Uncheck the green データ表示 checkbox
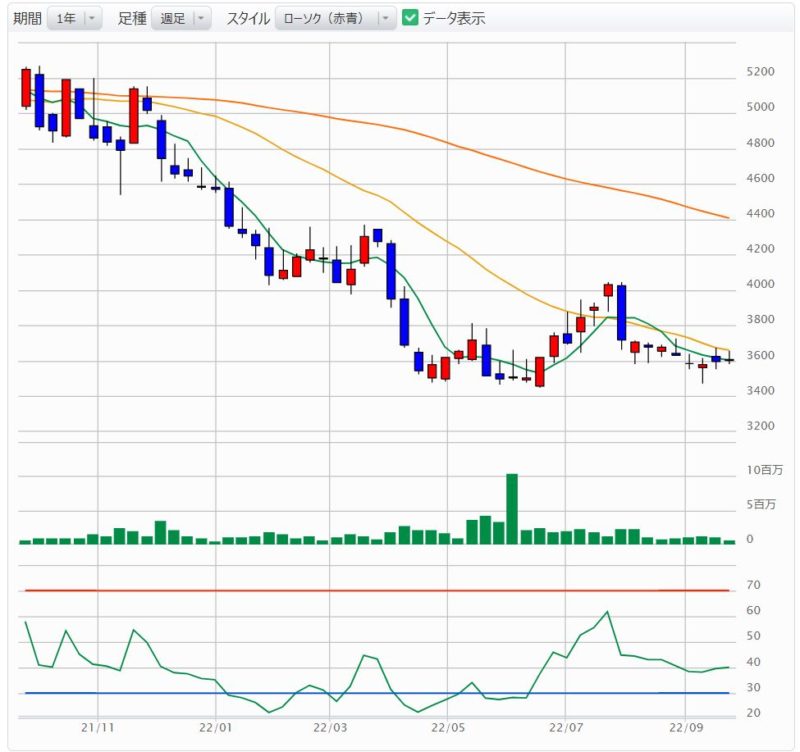Screen dimensions: 800x752 pyautogui.click(x=410, y=18)
